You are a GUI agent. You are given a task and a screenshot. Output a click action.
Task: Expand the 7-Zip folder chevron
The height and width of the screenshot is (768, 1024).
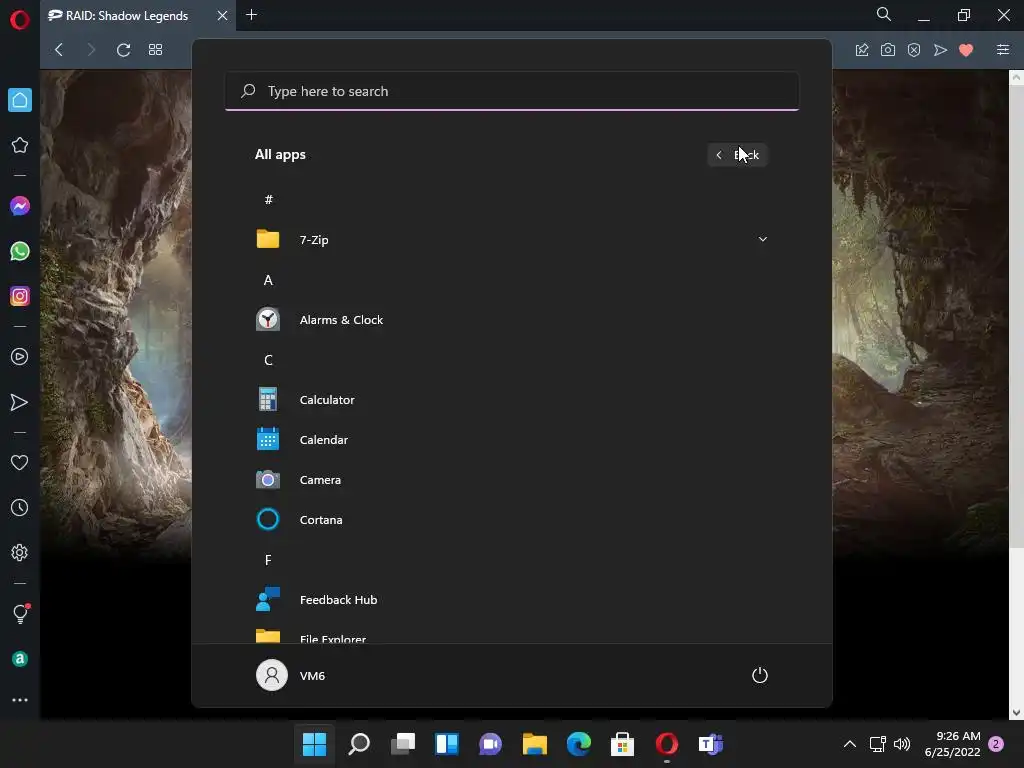[x=762, y=239]
